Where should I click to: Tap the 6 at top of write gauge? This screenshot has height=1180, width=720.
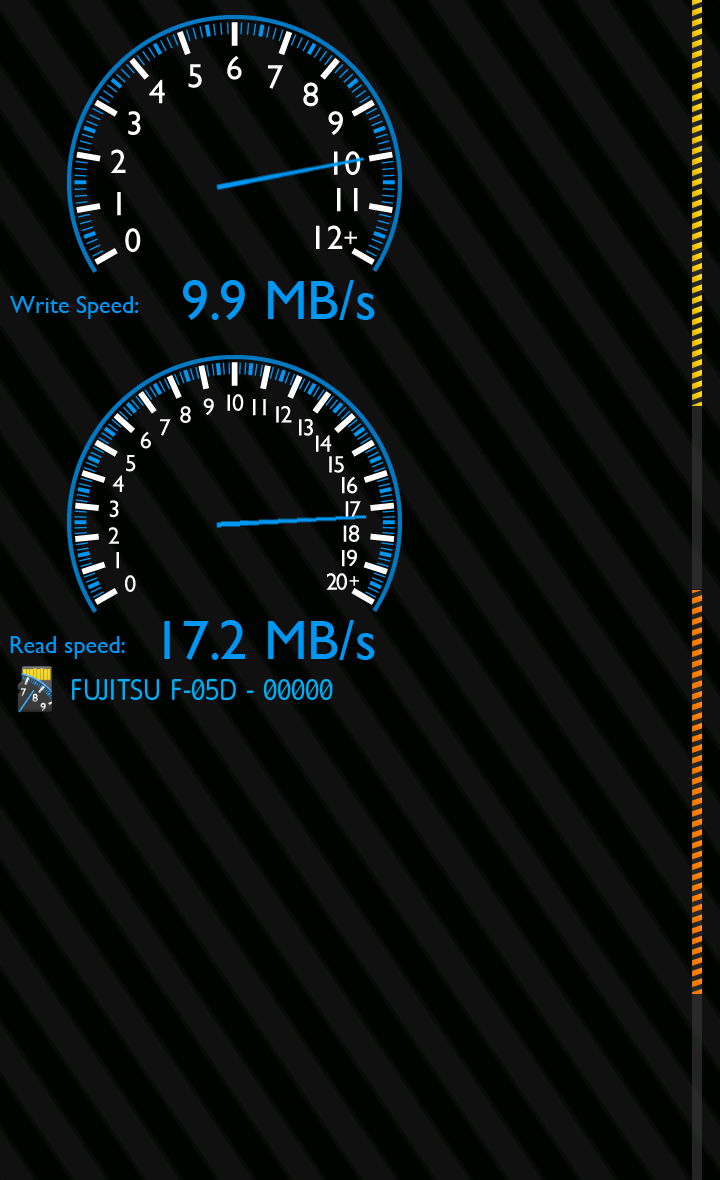234,69
